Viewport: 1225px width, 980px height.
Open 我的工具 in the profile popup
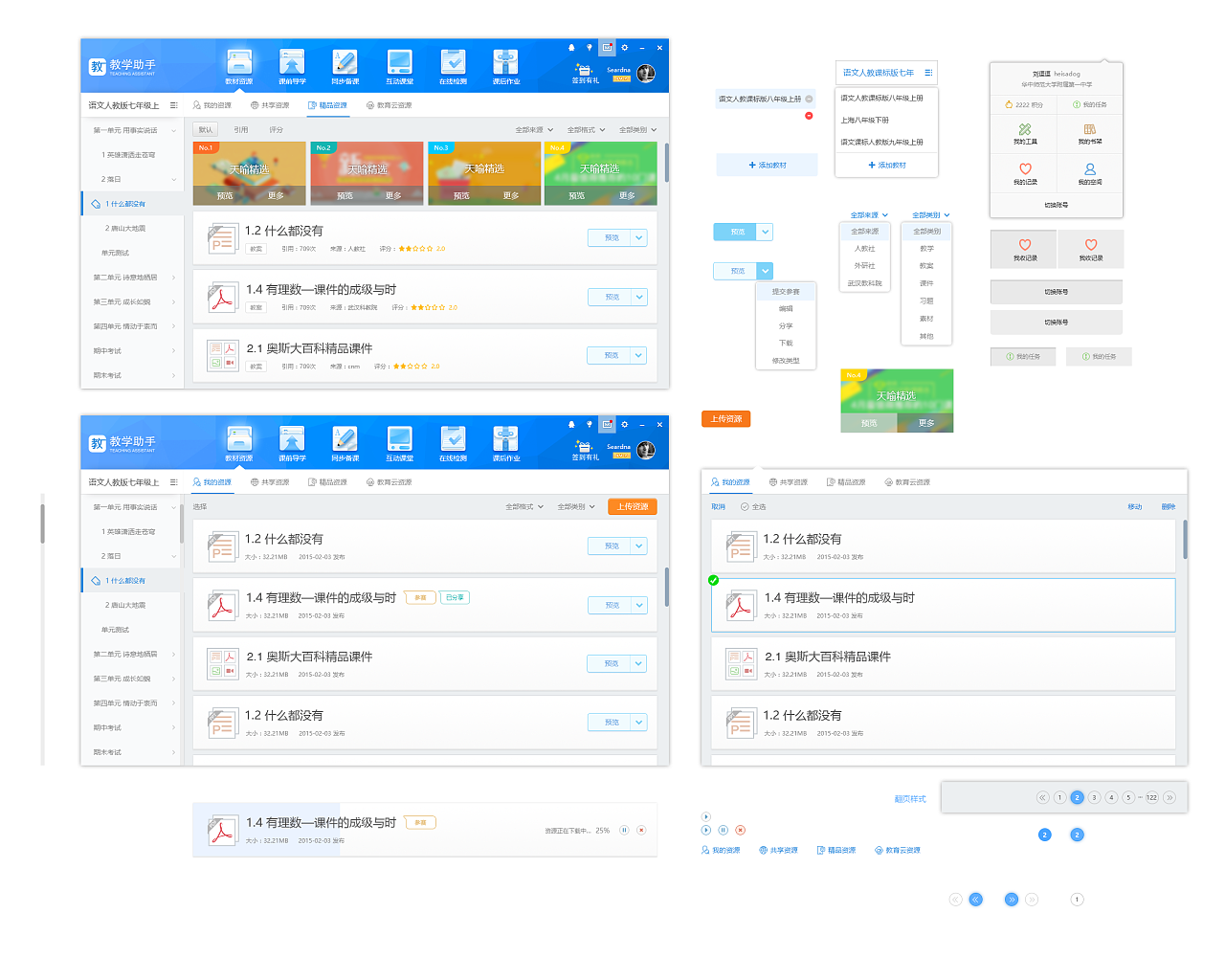(1025, 134)
